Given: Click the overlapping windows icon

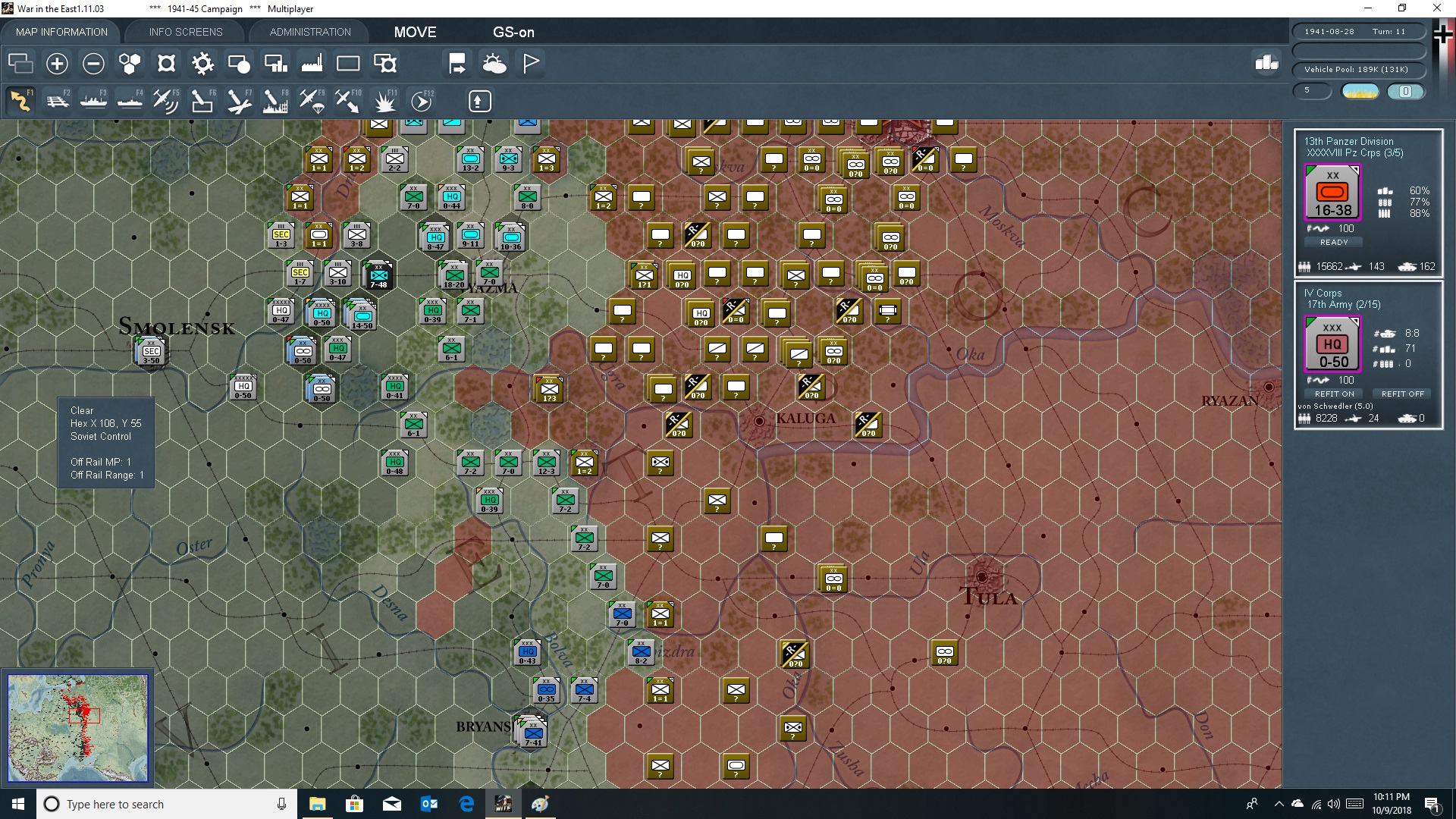Looking at the screenshot, I should pyautogui.click(x=20, y=64).
